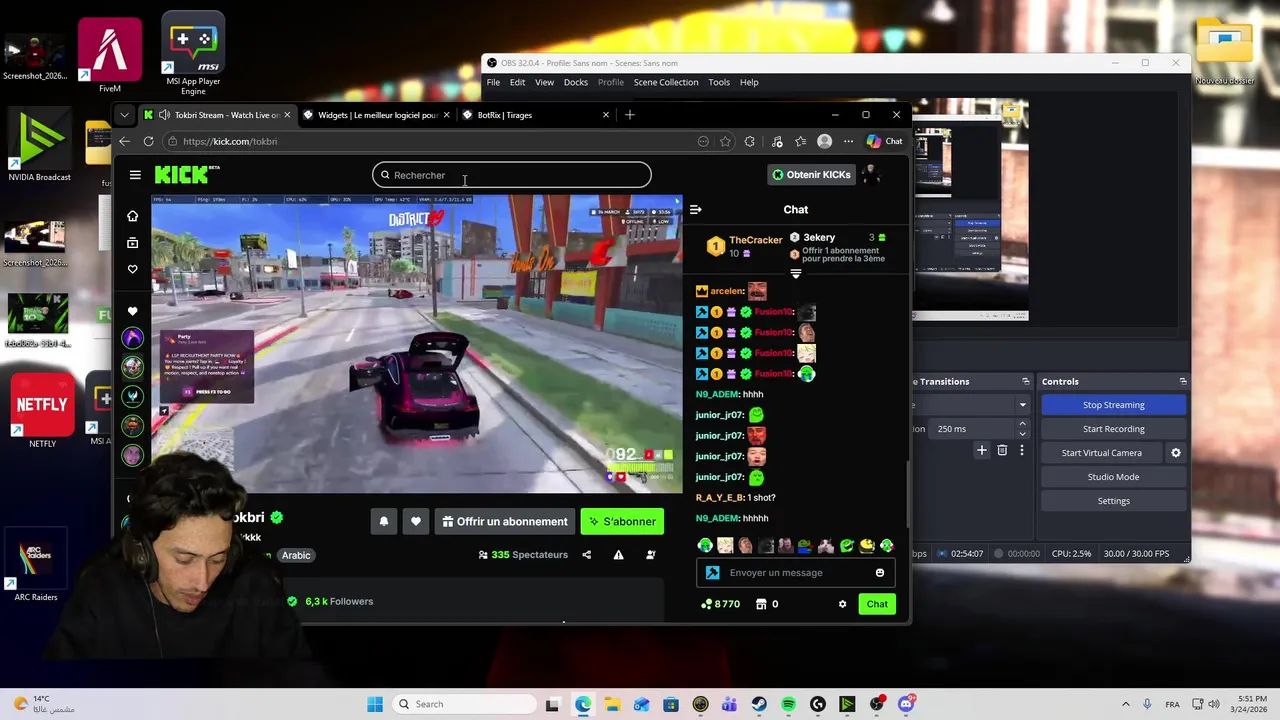Expand the chat leaderboard arrow

(796, 273)
